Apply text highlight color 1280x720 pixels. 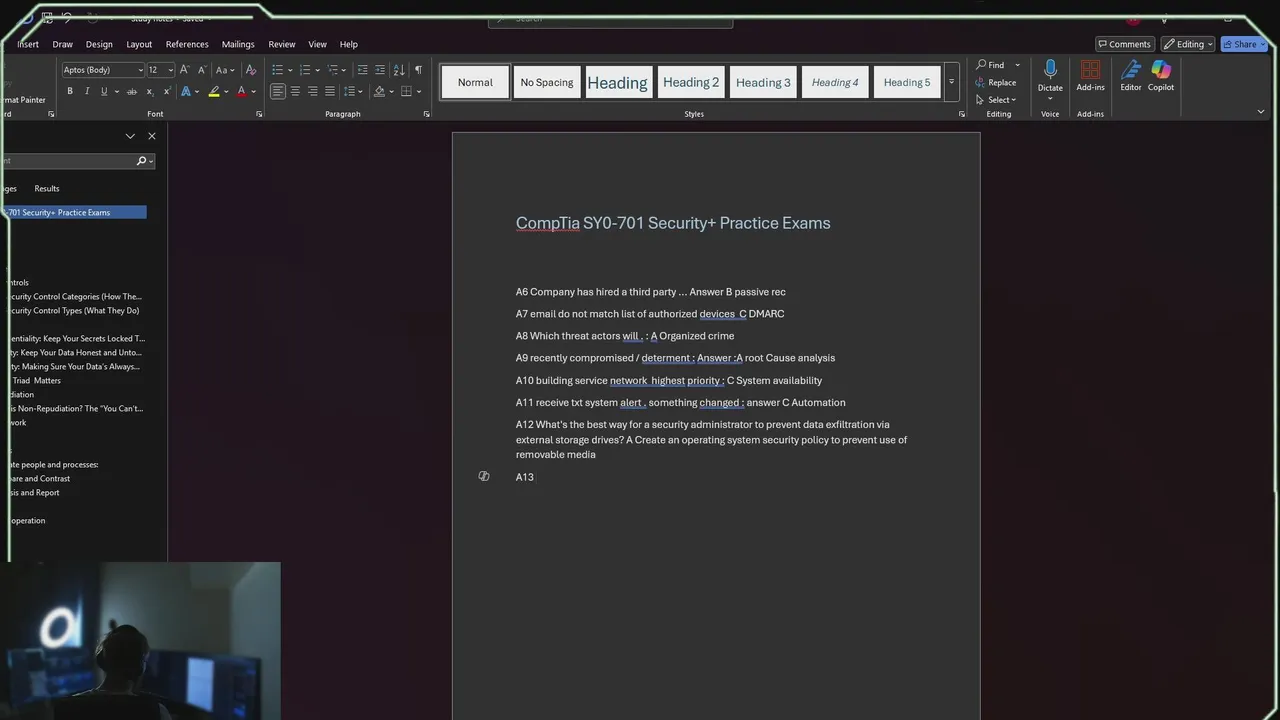(213, 91)
